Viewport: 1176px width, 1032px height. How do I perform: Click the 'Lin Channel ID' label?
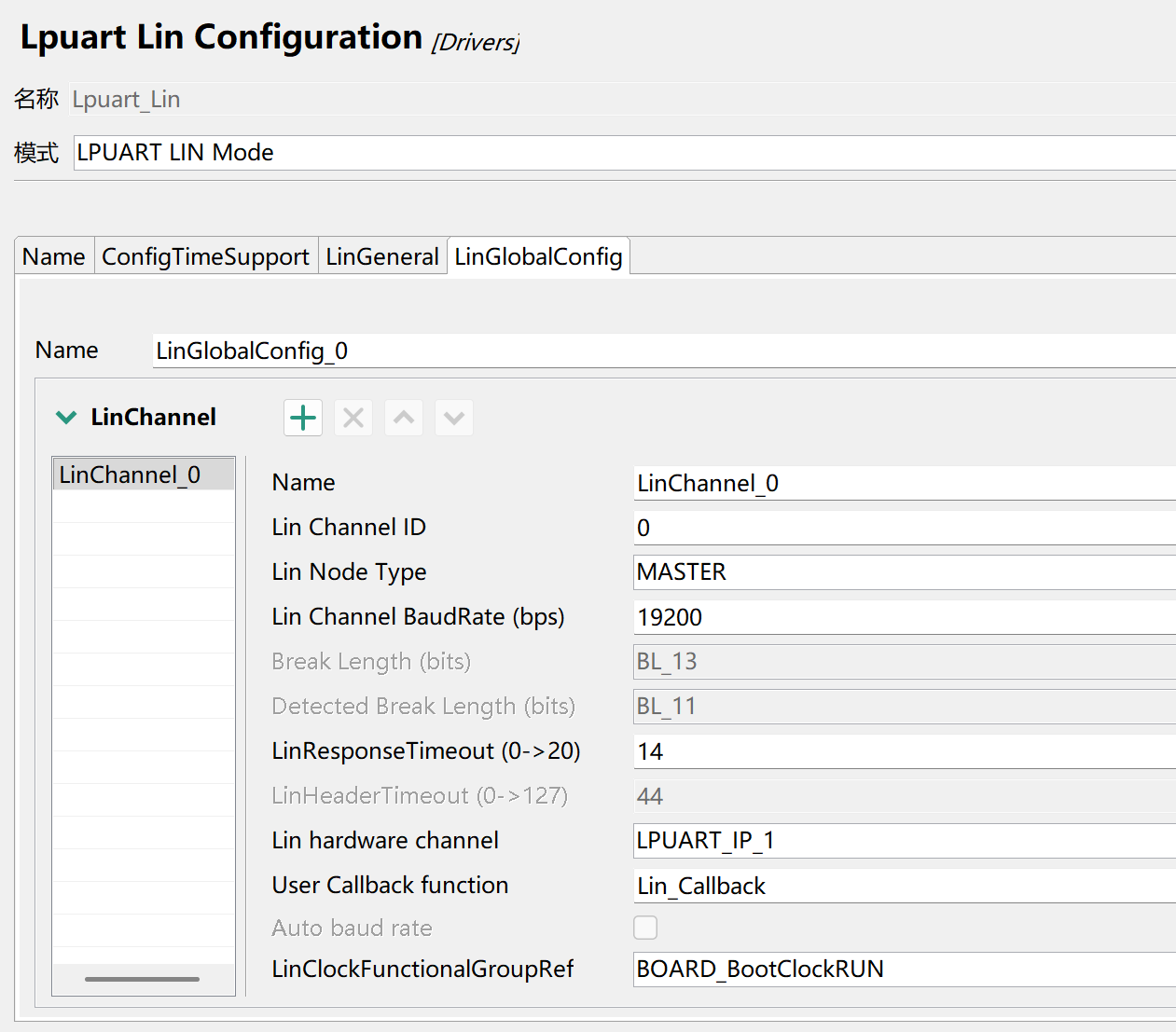349,528
